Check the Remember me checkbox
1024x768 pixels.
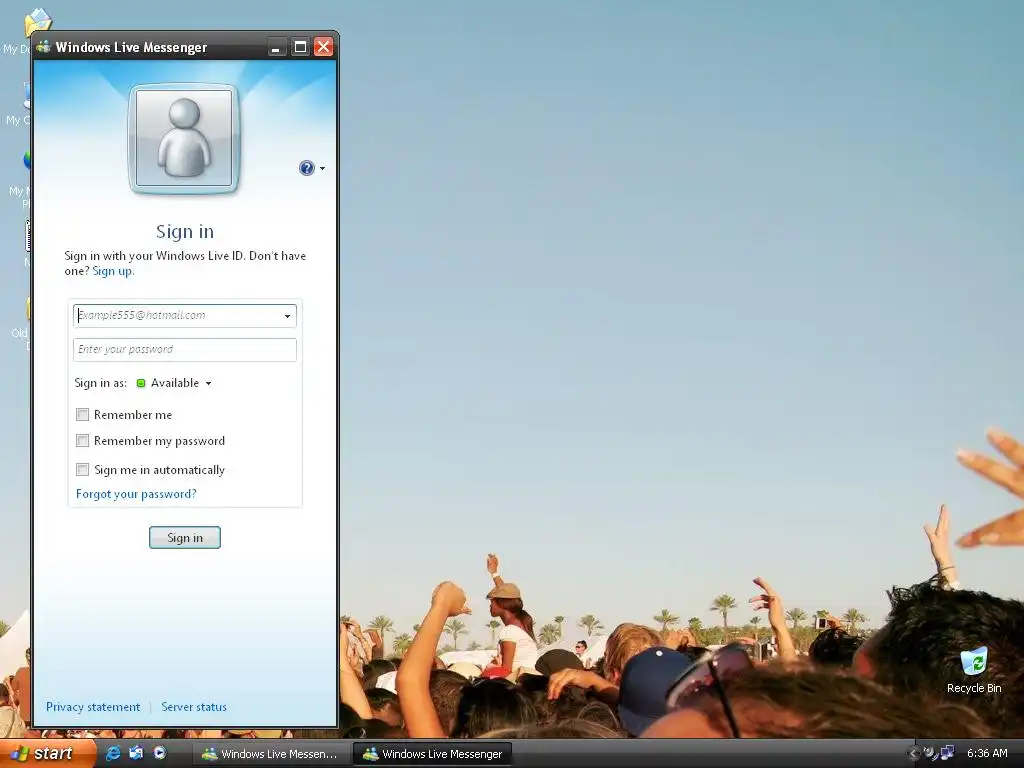[x=82, y=415]
